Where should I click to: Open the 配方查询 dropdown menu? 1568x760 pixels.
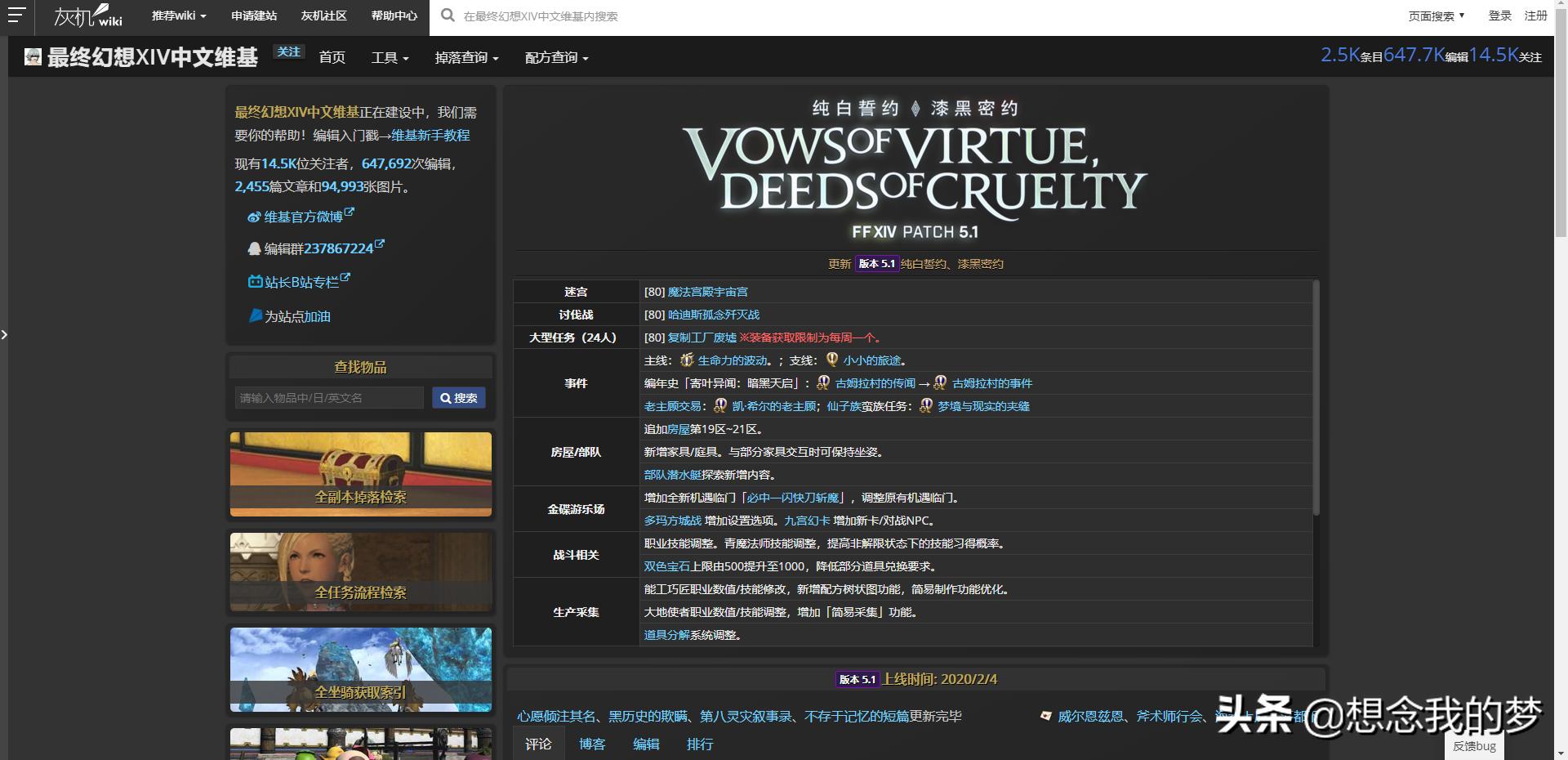(556, 57)
